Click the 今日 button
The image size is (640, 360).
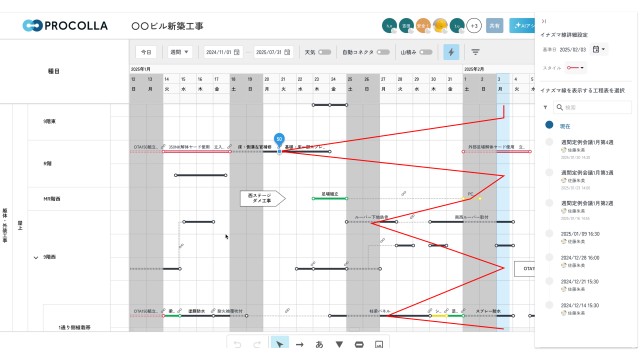pos(146,52)
